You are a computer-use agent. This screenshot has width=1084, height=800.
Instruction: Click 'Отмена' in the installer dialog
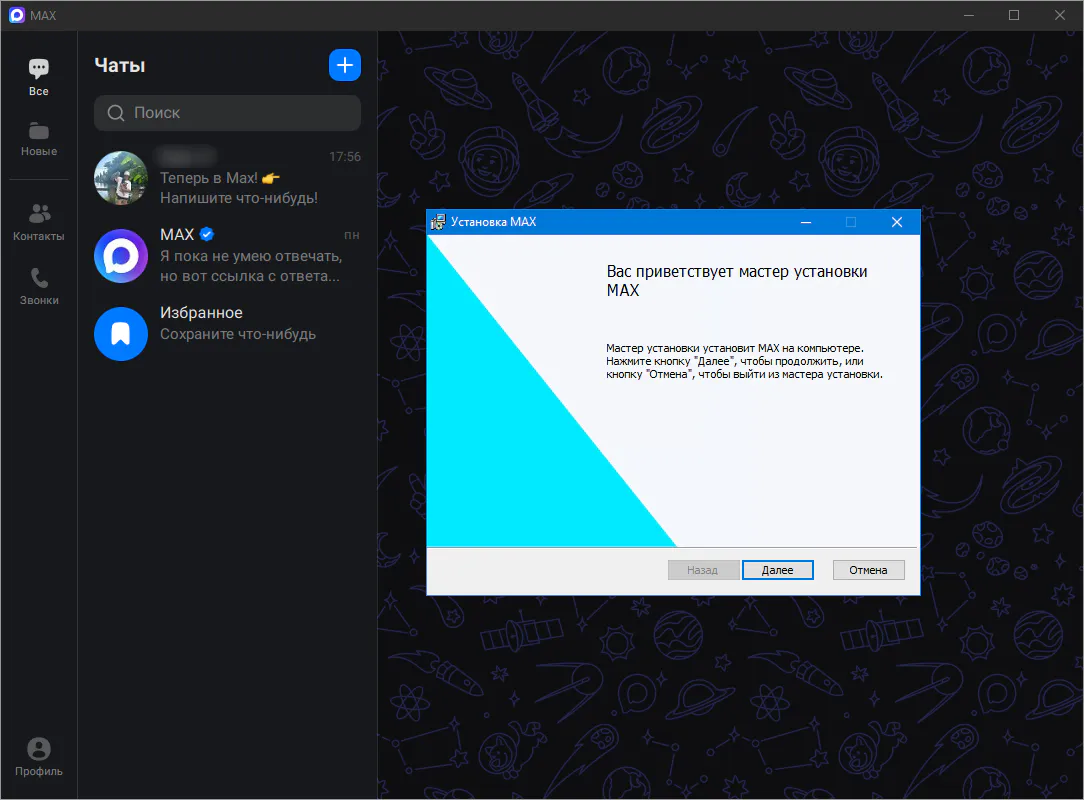(x=868, y=570)
